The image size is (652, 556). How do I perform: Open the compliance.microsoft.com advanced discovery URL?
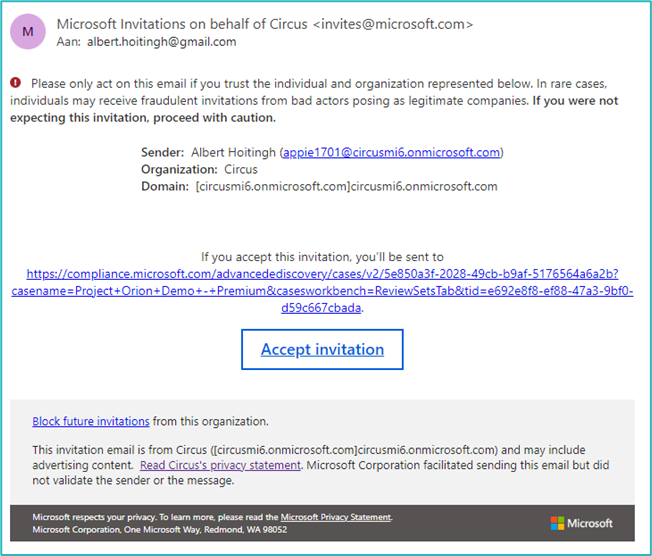(x=321, y=290)
